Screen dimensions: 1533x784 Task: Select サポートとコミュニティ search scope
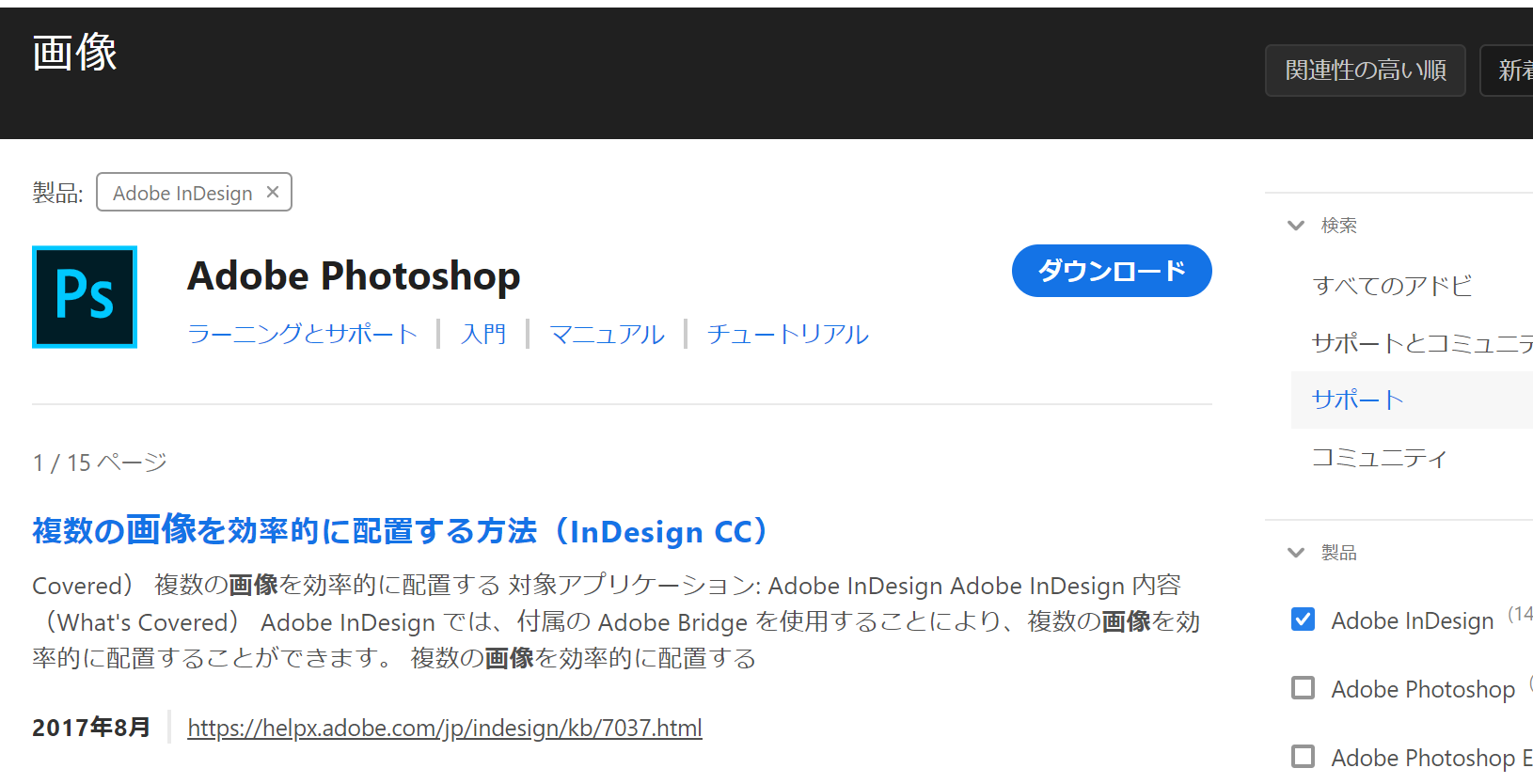(x=1420, y=343)
